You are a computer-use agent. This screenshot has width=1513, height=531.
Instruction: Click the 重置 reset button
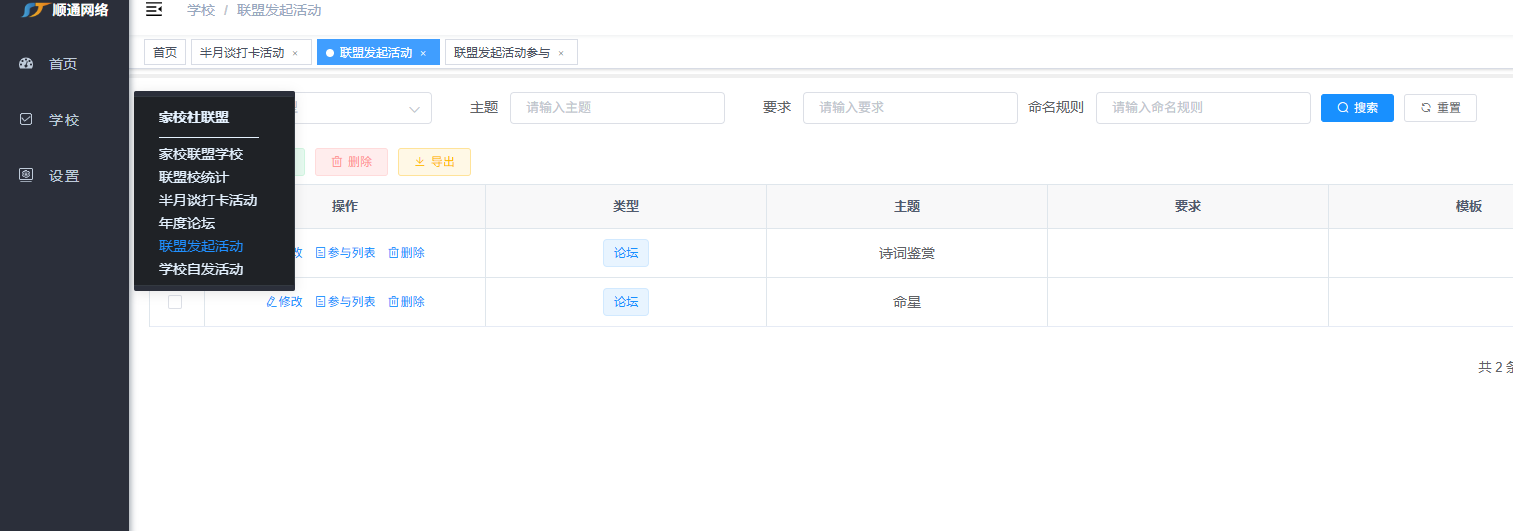(1440, 108)
